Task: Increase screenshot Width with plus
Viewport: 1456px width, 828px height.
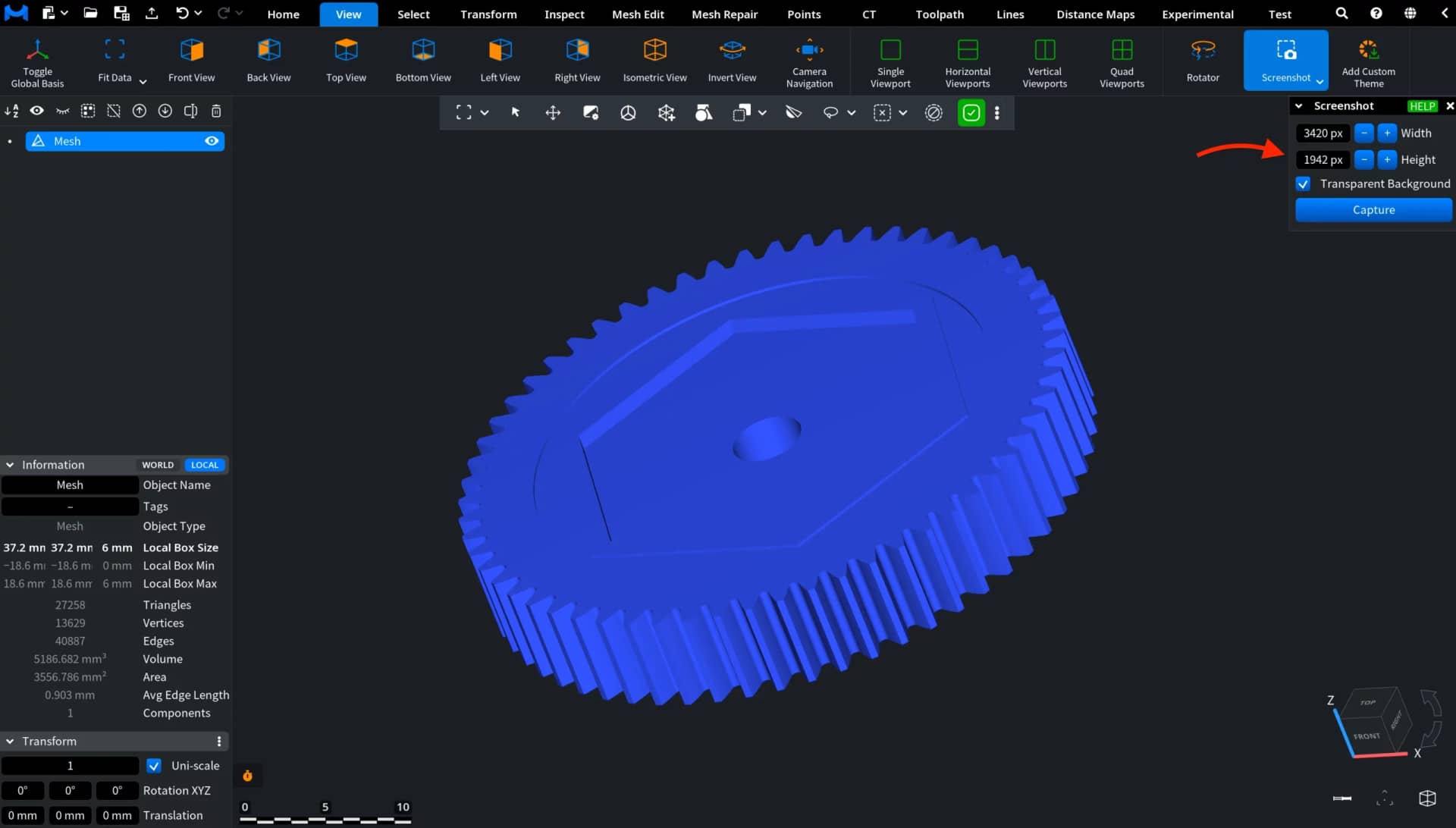Action: pos(1386,133)
